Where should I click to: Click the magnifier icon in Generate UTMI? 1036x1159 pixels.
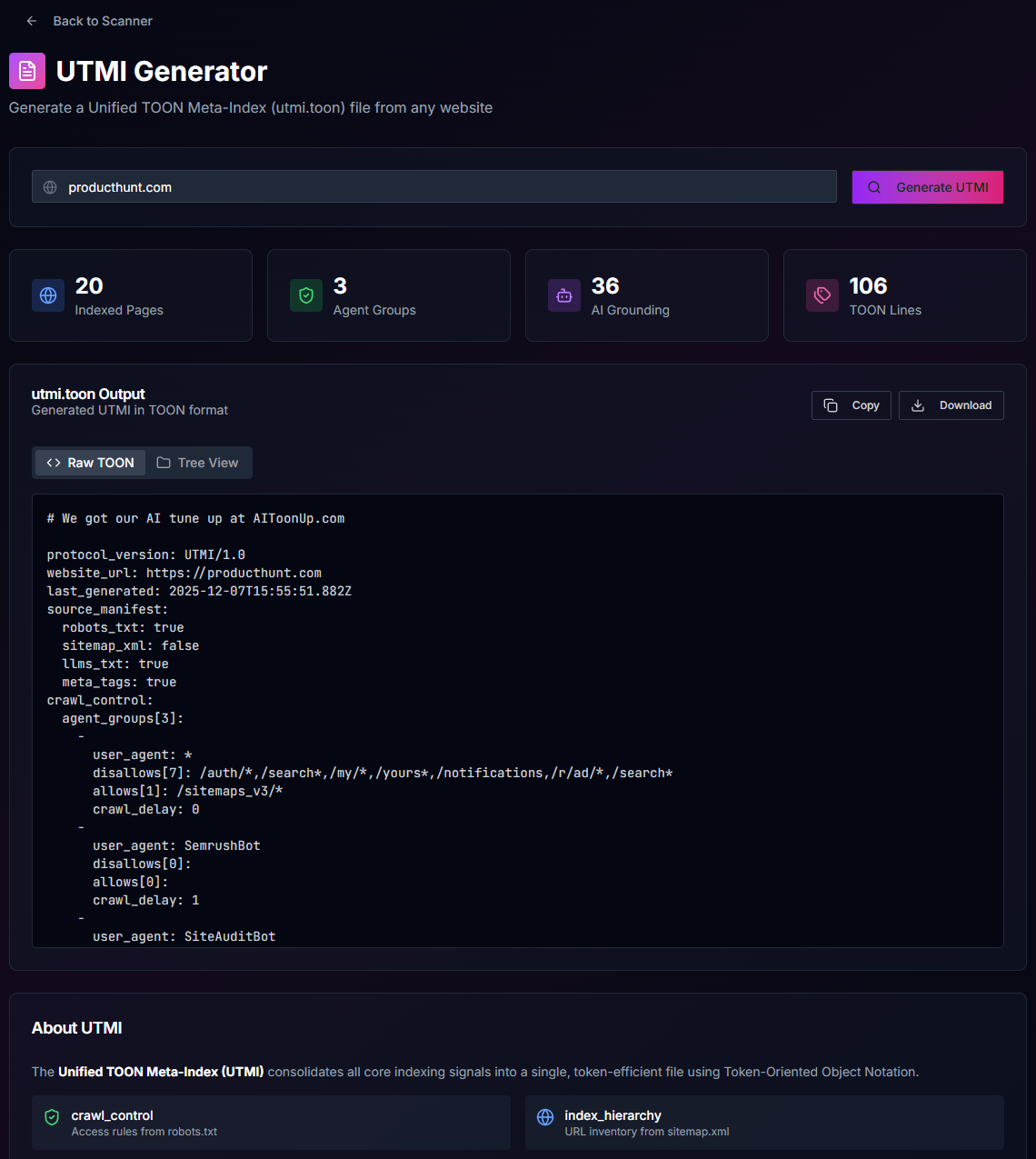pyautogui.click(x=874, y=187)
